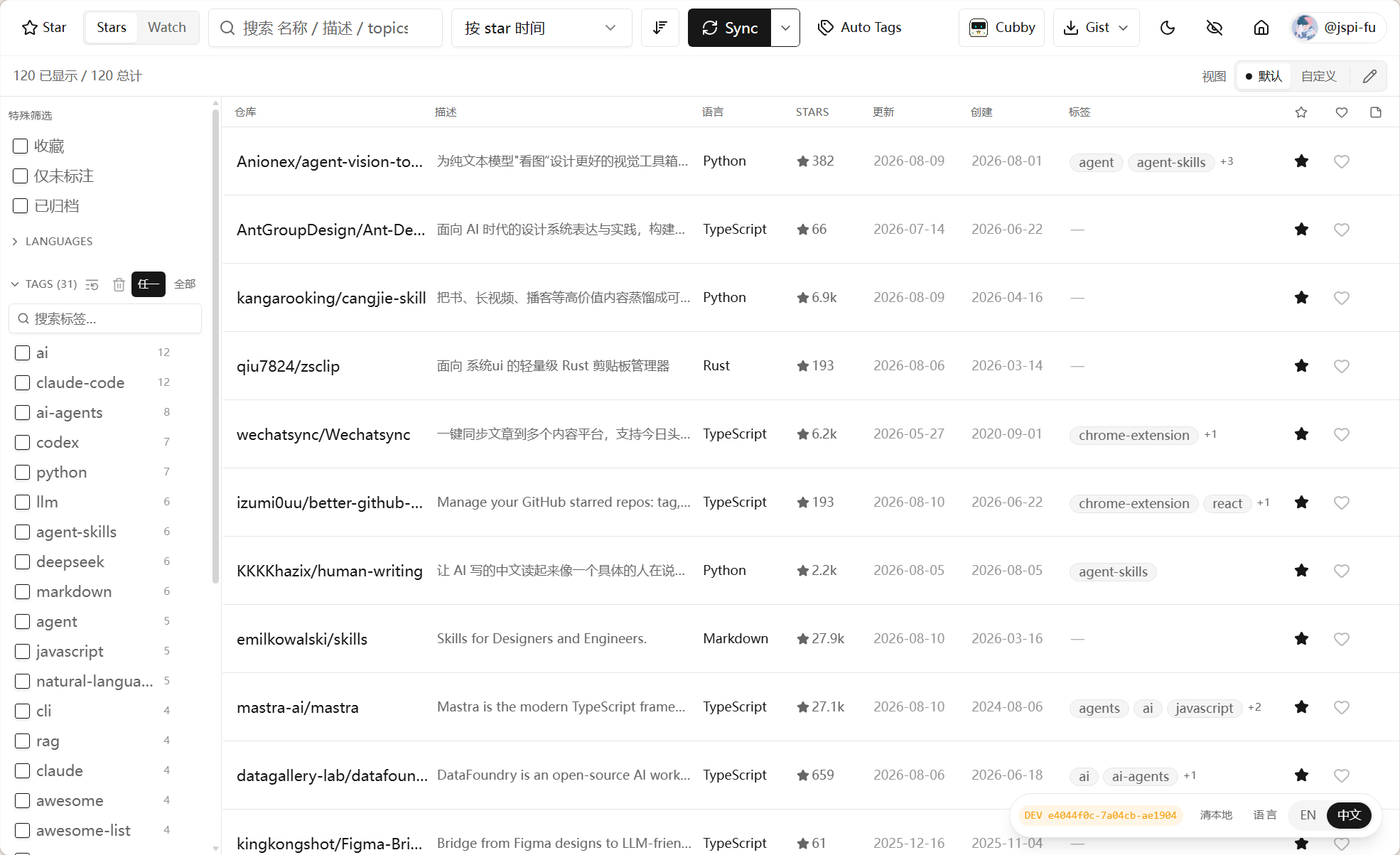Check the deepseek tag checkbox
Screen dimensions: 1400x855
point(23,562)
